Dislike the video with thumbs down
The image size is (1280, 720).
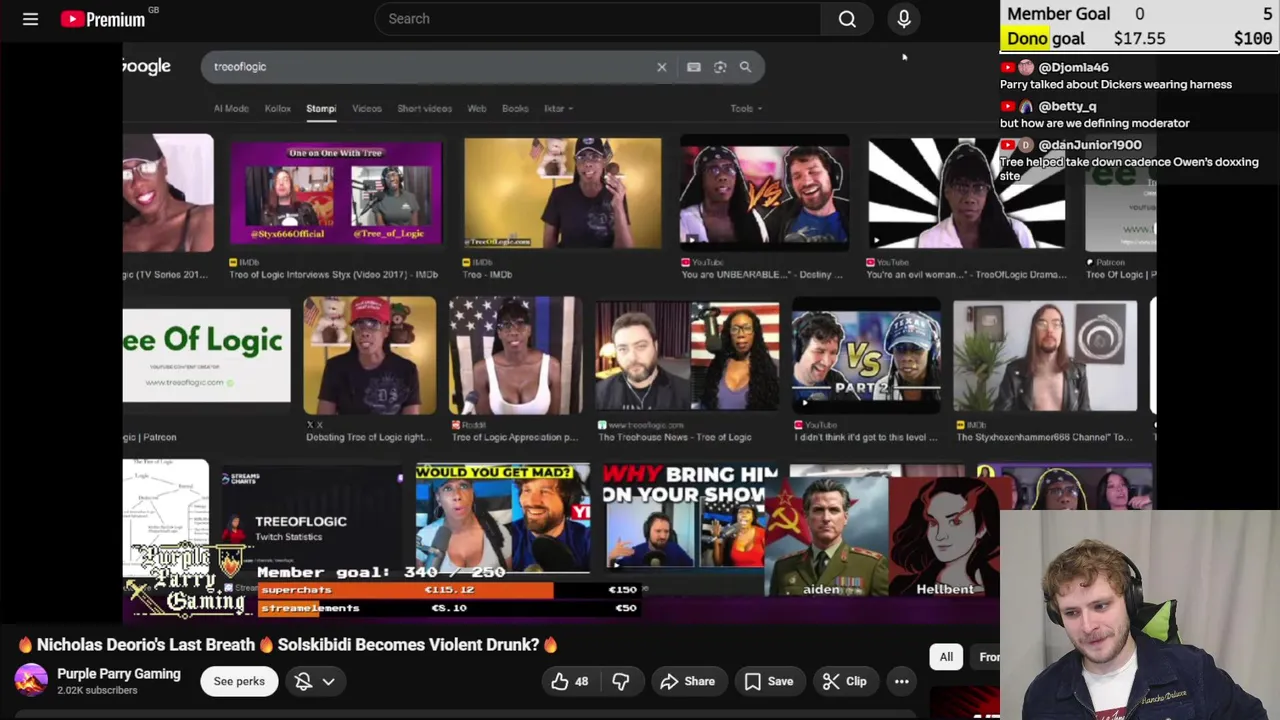coord(621,681)
